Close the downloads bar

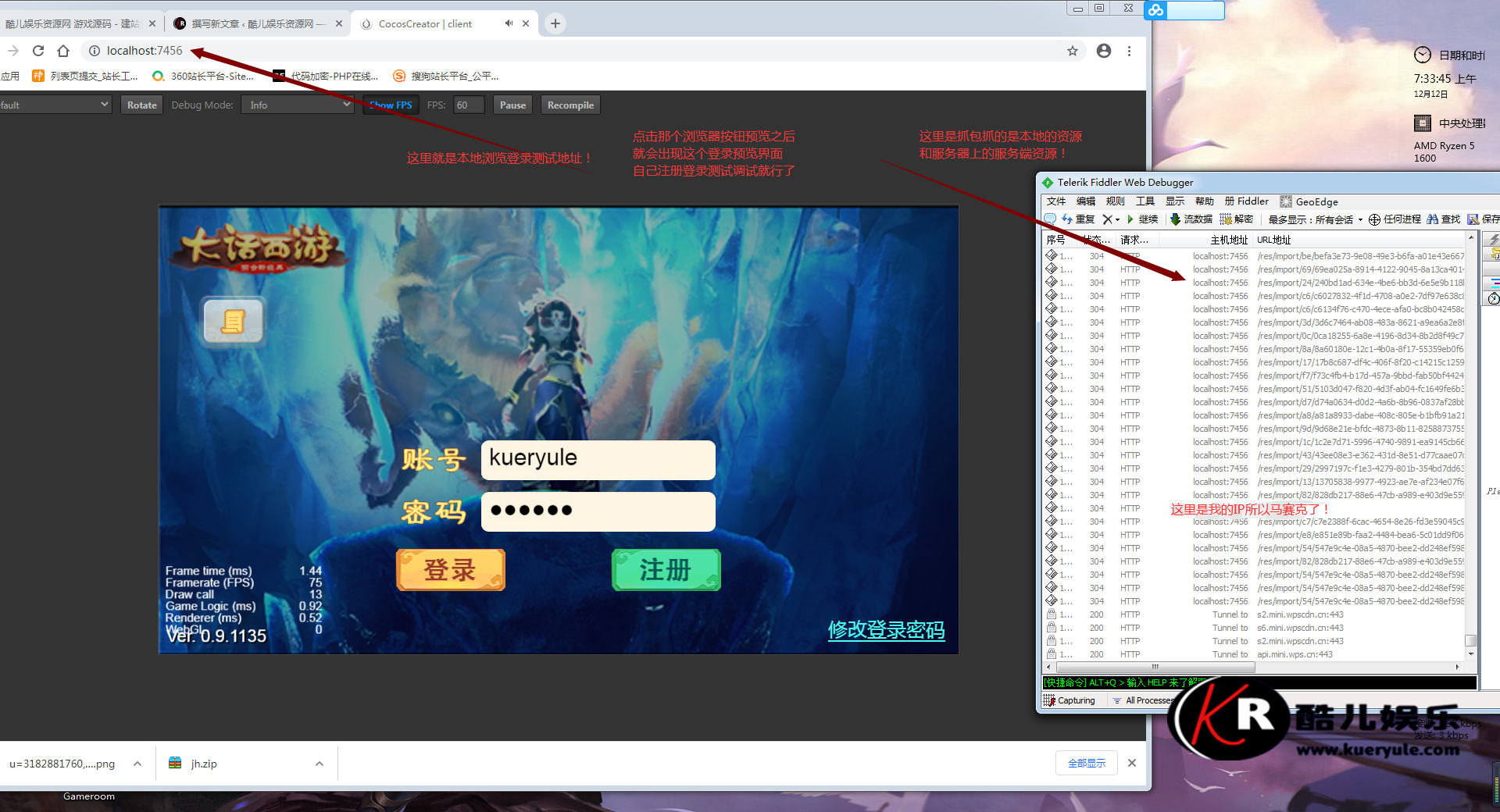pyautogui.click(x=1132, y=763)
